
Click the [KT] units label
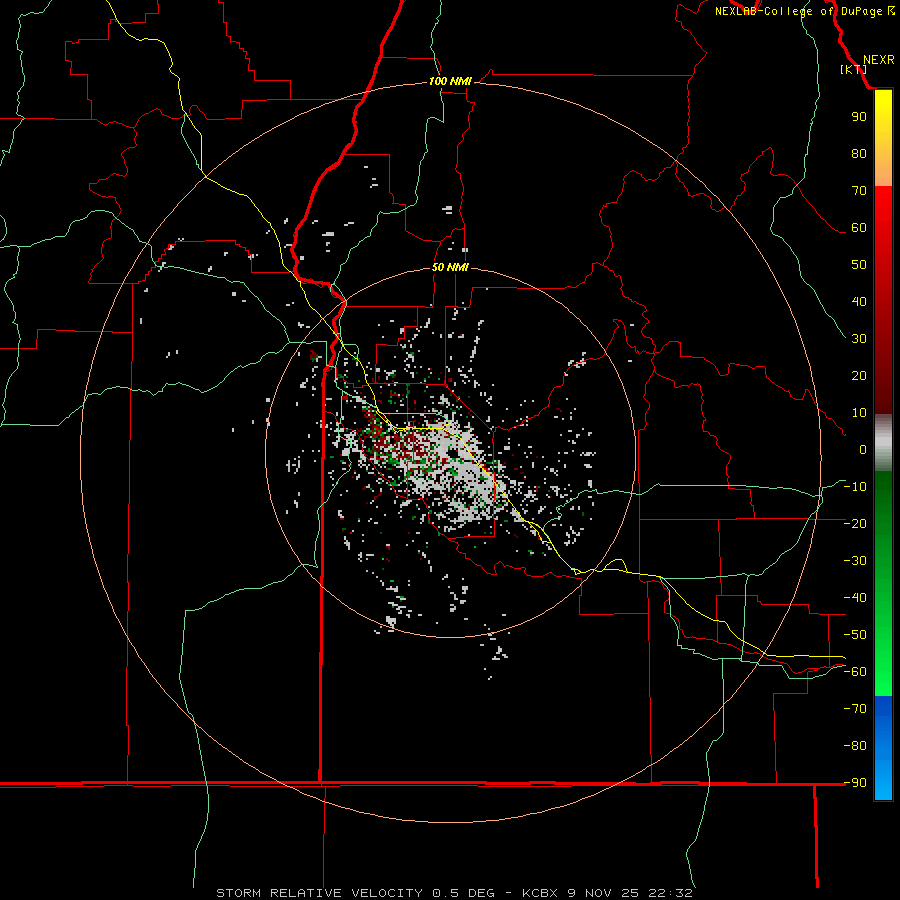pos(854,69)
